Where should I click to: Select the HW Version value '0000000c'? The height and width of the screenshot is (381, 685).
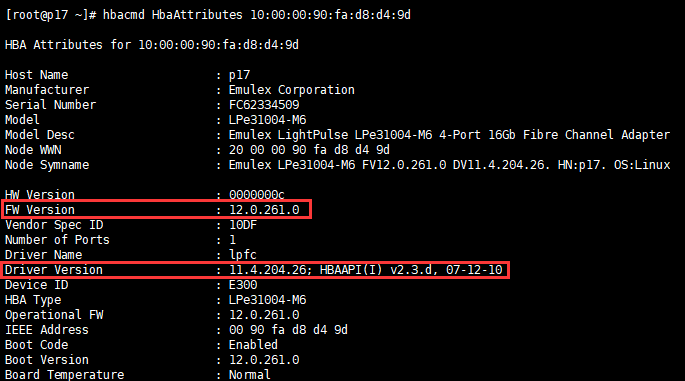256,194
